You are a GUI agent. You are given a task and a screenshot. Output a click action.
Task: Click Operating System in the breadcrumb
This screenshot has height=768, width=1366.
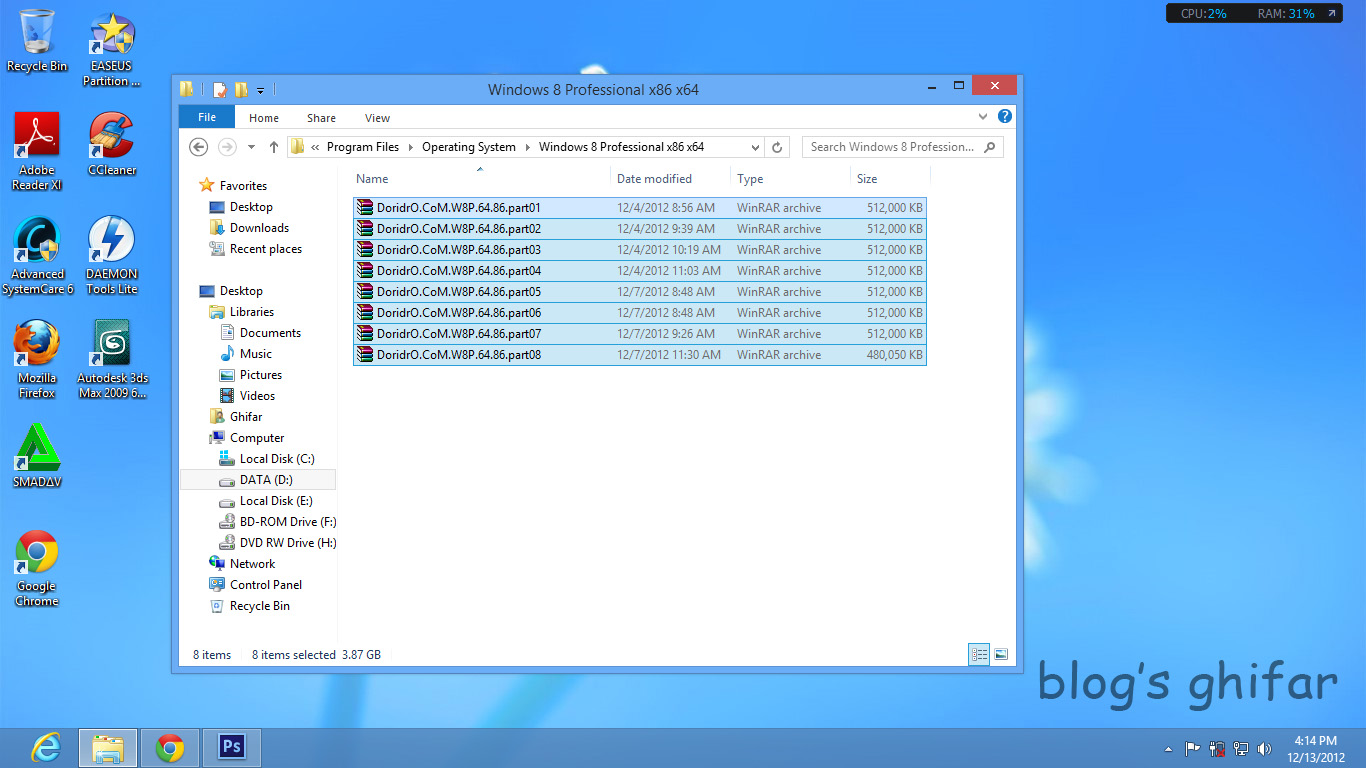click(469, 147)
